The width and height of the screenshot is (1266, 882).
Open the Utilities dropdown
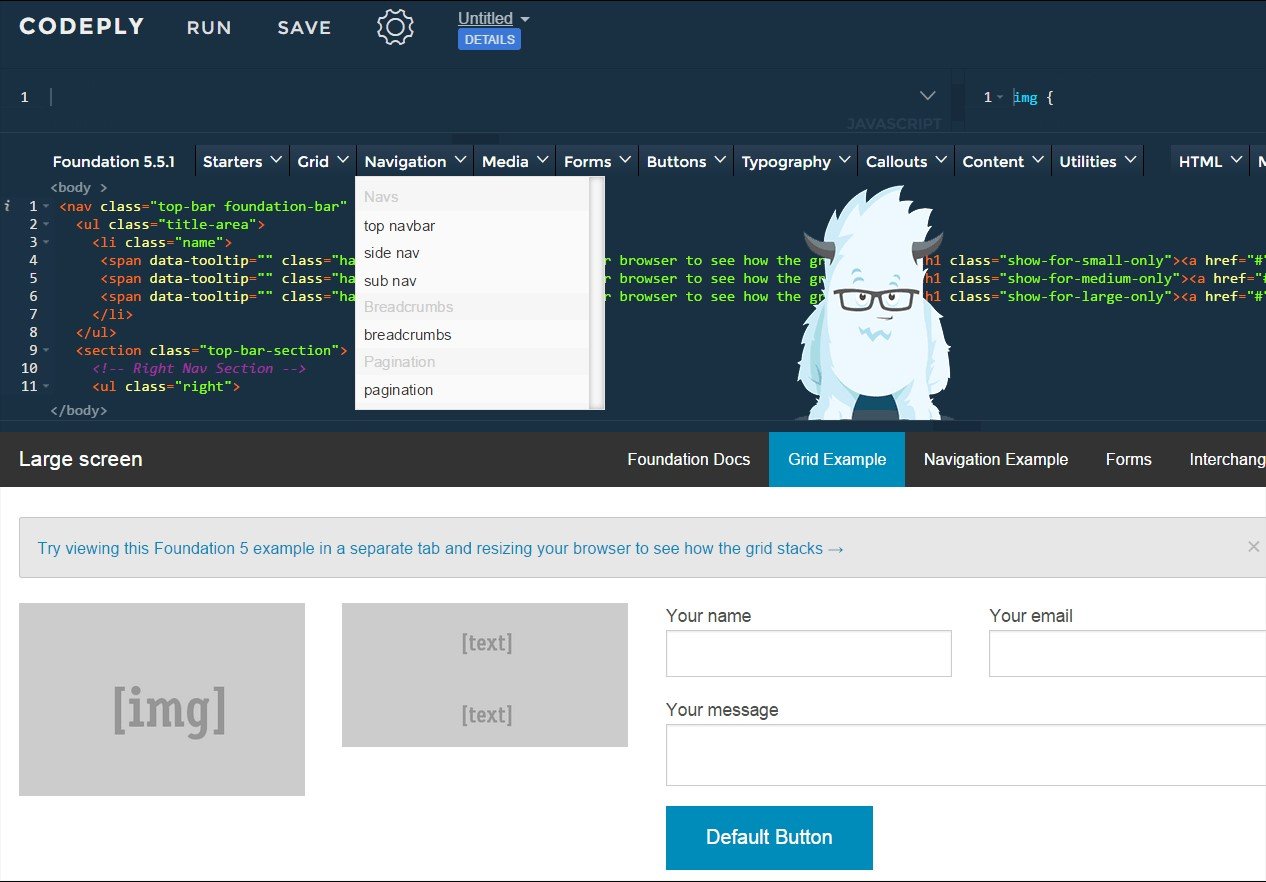tap(1098, 161)
